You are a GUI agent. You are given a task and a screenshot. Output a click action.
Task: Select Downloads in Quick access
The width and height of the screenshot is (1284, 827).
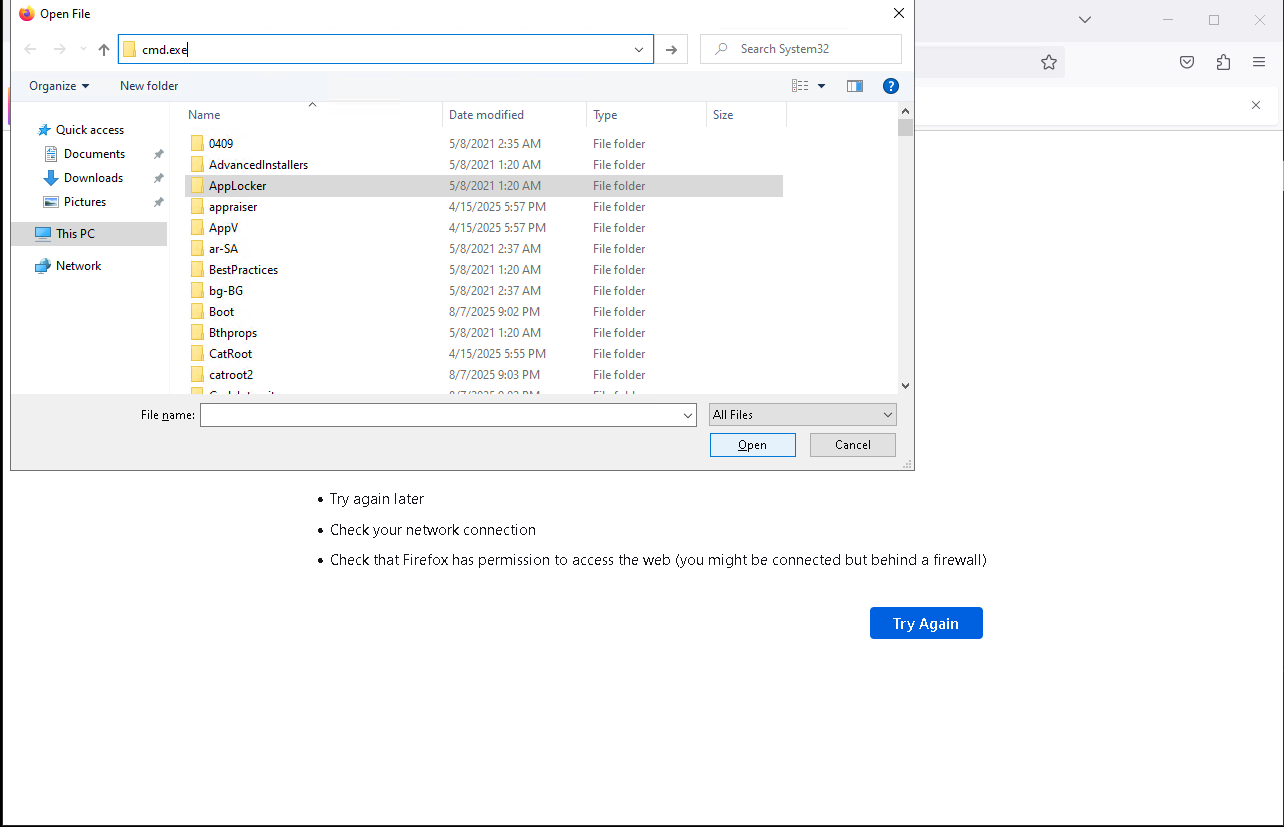click(x=93, y=178)
